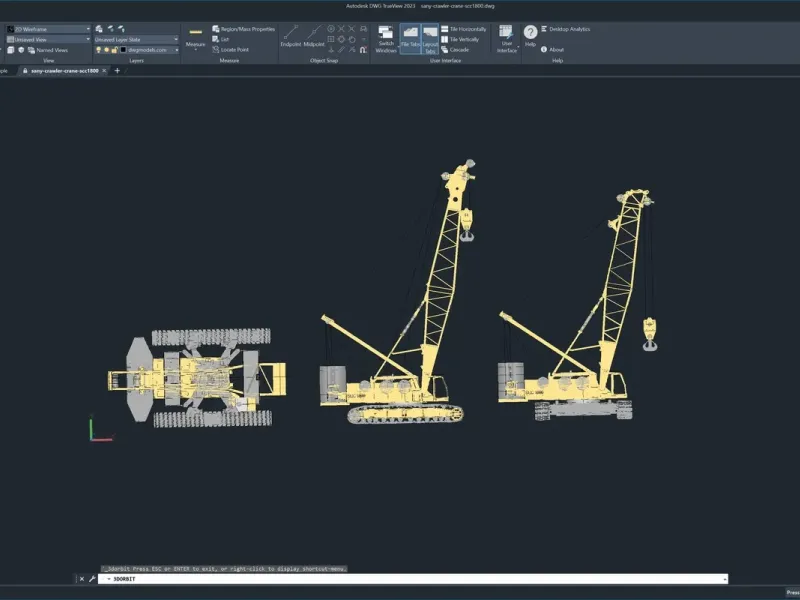Viewport: 800px width, 600px height.
Task: Open a new tab with plus button
Action: (117, 71)
